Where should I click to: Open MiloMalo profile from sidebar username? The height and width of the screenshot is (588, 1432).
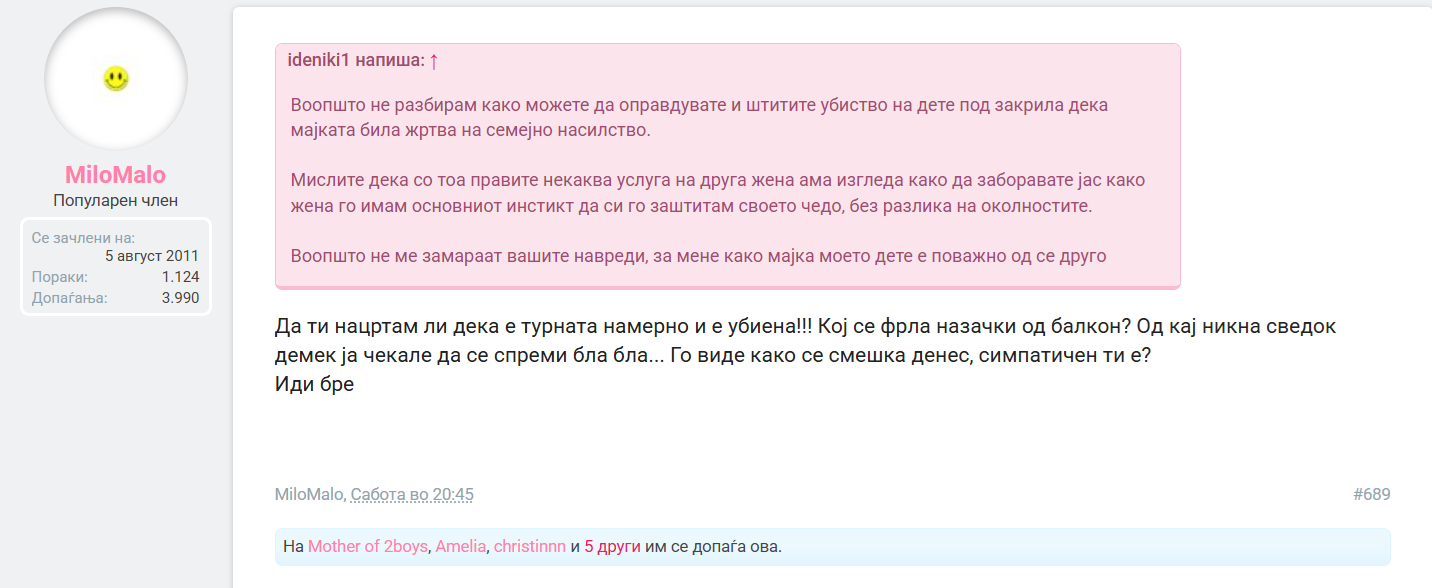pos(116,175)
